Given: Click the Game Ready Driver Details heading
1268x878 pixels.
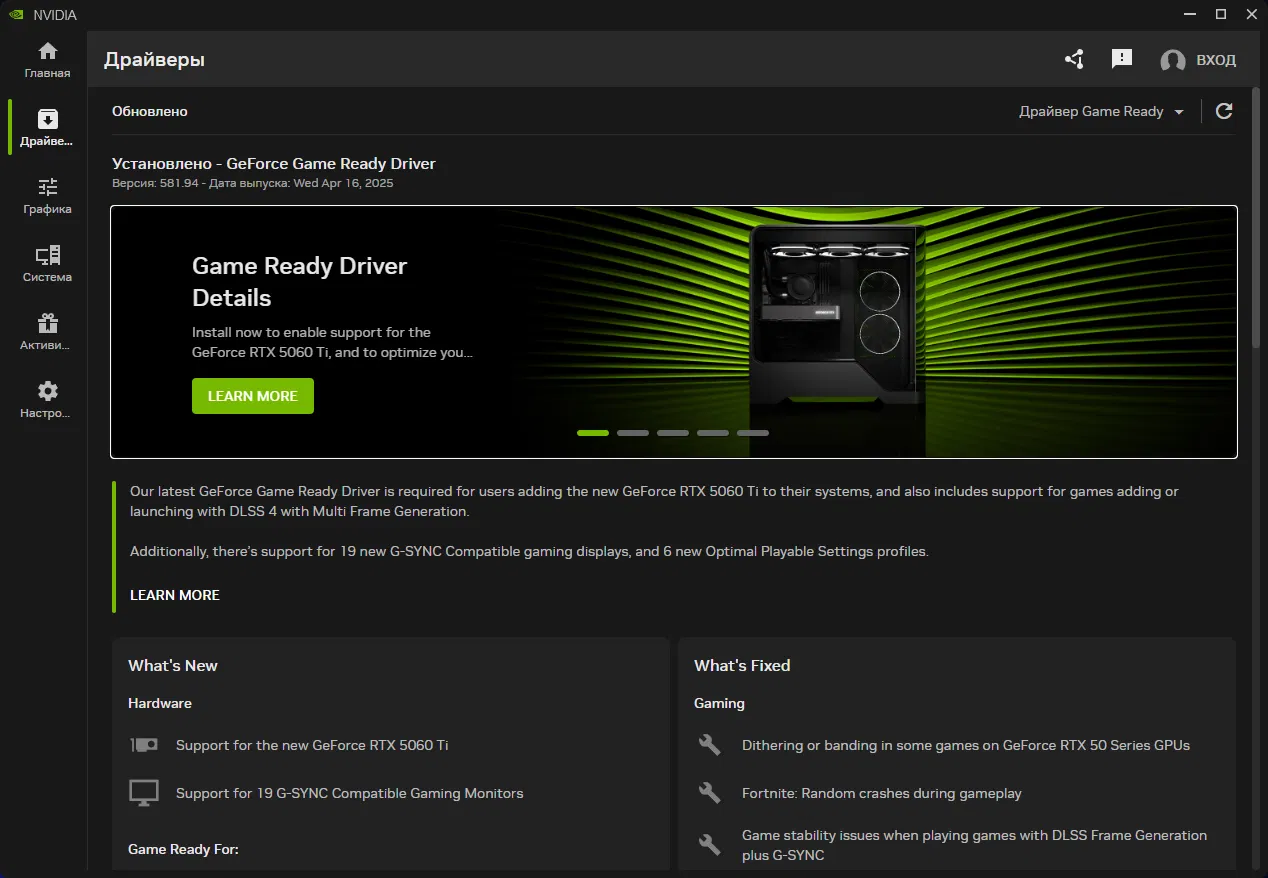Looking at the screenshot, I should (300, 282).
